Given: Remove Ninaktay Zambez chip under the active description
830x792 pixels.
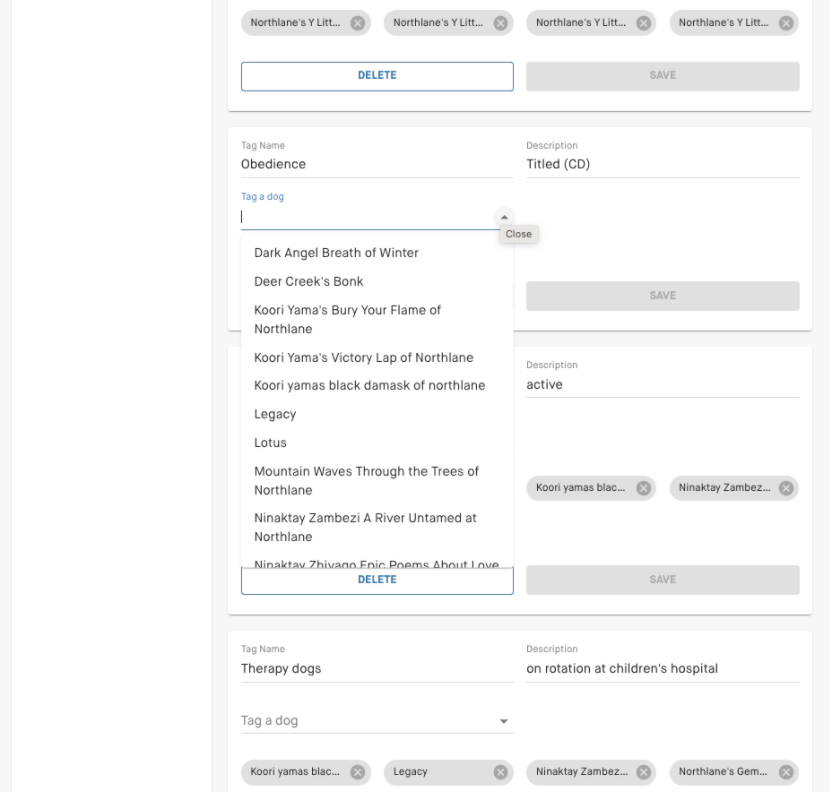Looking at the screenshot, I should pyautogui.click(x=785, y=488).
